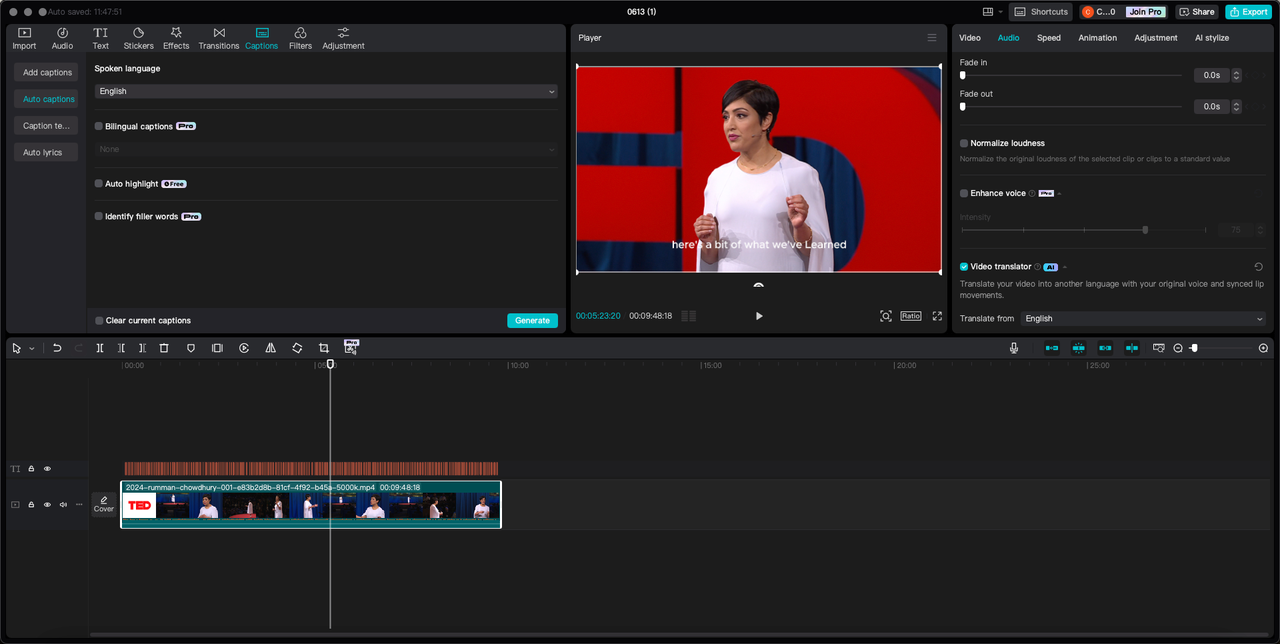Click the Undo arrow in timeline toolbar
Viewport: 1280px width, 644px height.
[57, 348]
